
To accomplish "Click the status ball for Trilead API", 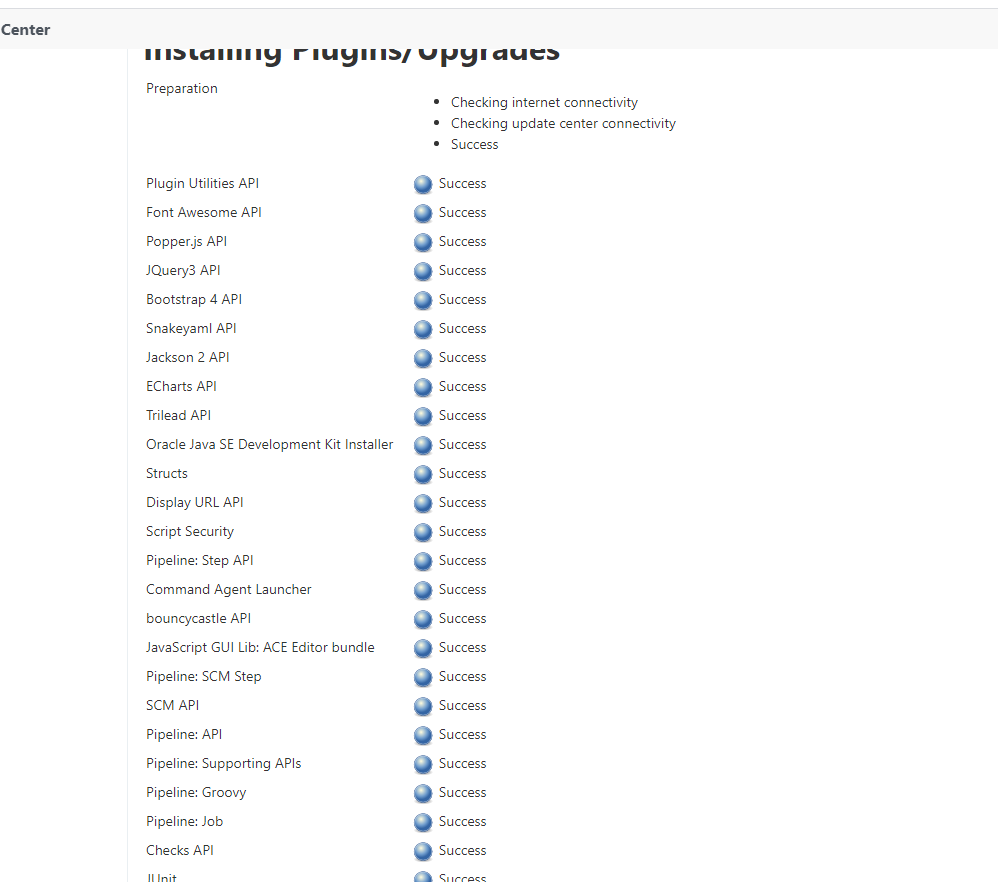I will click(423, 416).
